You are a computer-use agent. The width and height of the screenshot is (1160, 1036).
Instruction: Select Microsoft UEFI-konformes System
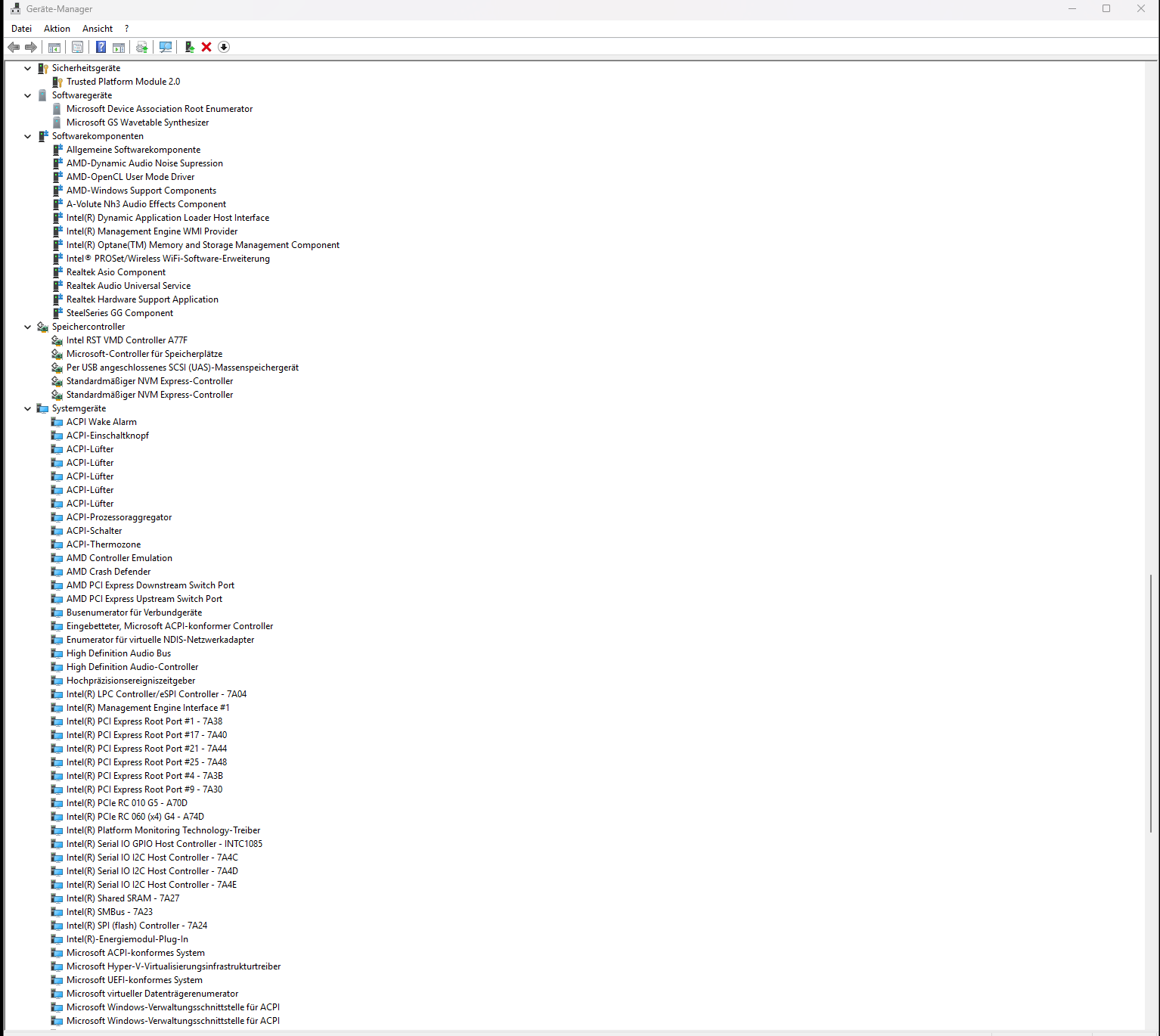pyautogui.click(x=135, y=980)
